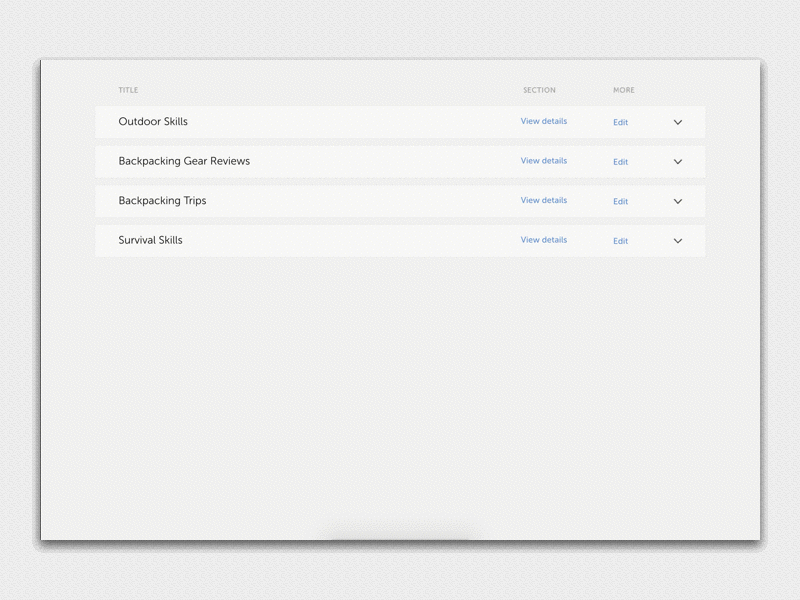Viewport: 800px width, 600px height.
Task: Expand the Backpacking Trips row chevron
Action: pos(678,201)
